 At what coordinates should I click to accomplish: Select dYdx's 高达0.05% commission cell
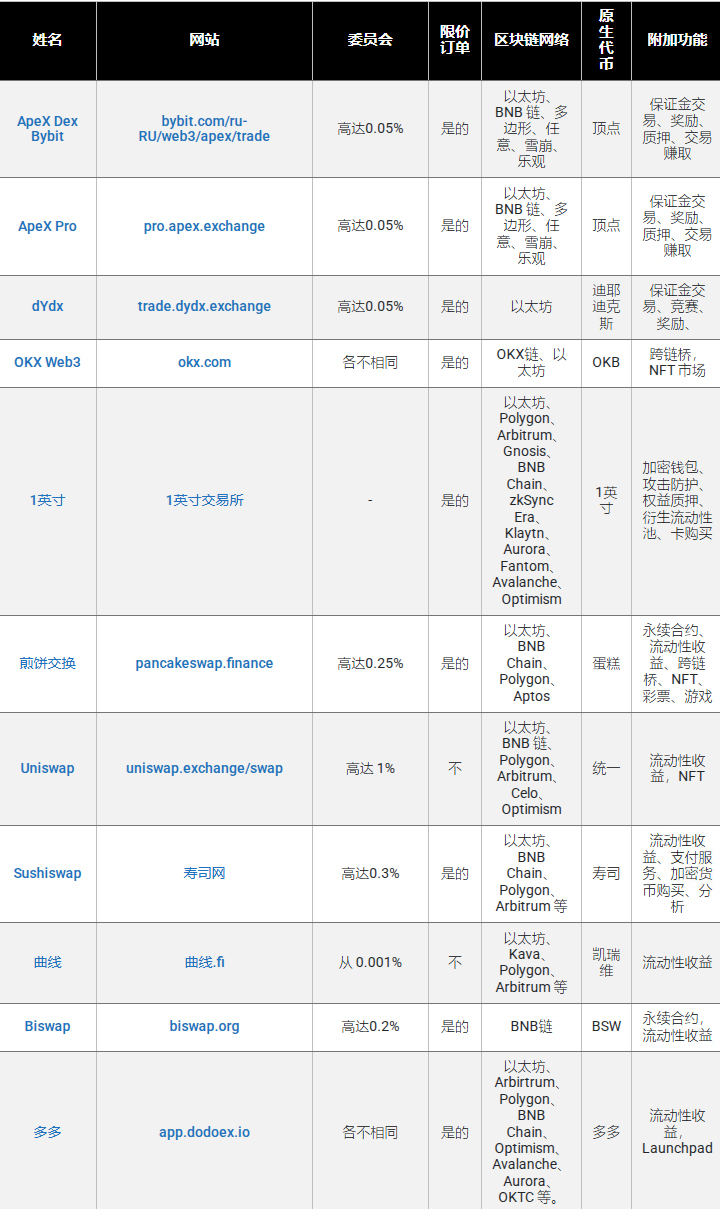(370, 306)
